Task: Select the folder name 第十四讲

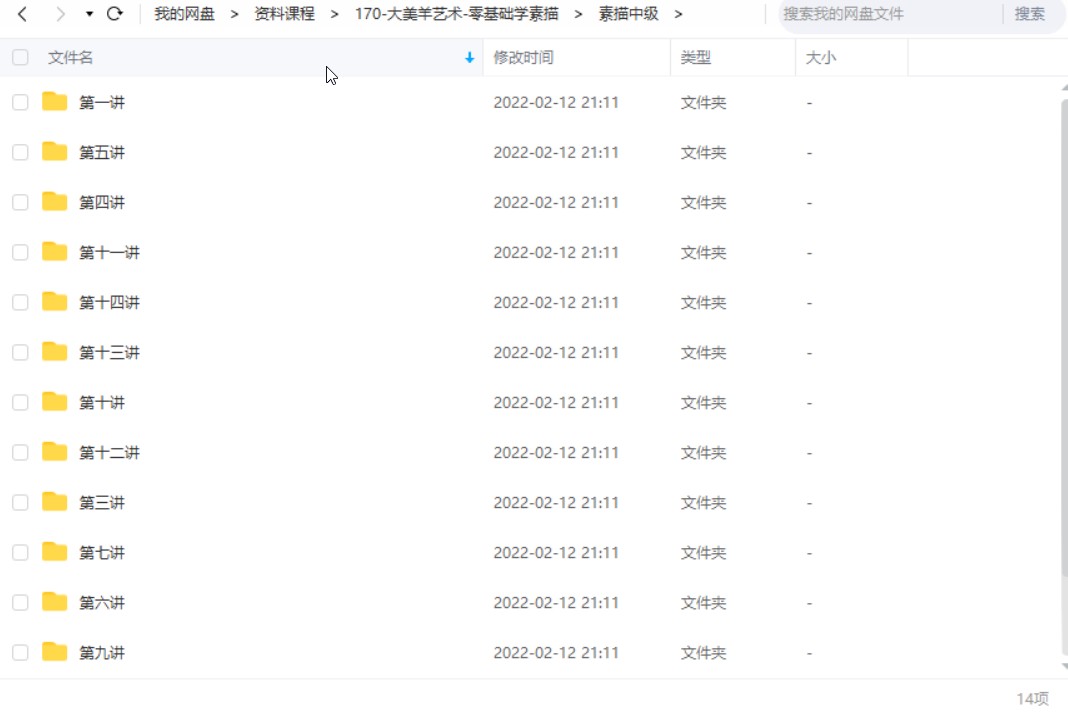Action: point(110,302)
